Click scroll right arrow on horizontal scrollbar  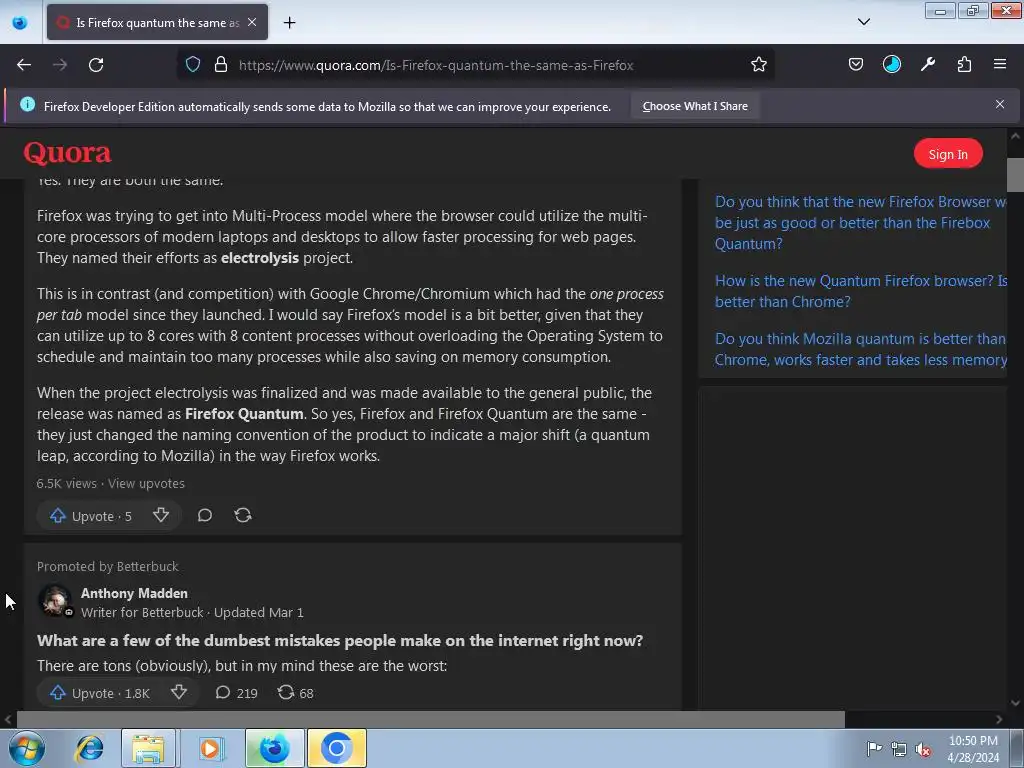coord(999,720)
